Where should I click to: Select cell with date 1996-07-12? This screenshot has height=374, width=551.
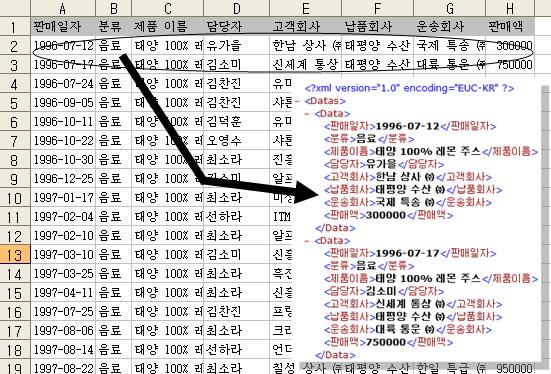[63, 45]
